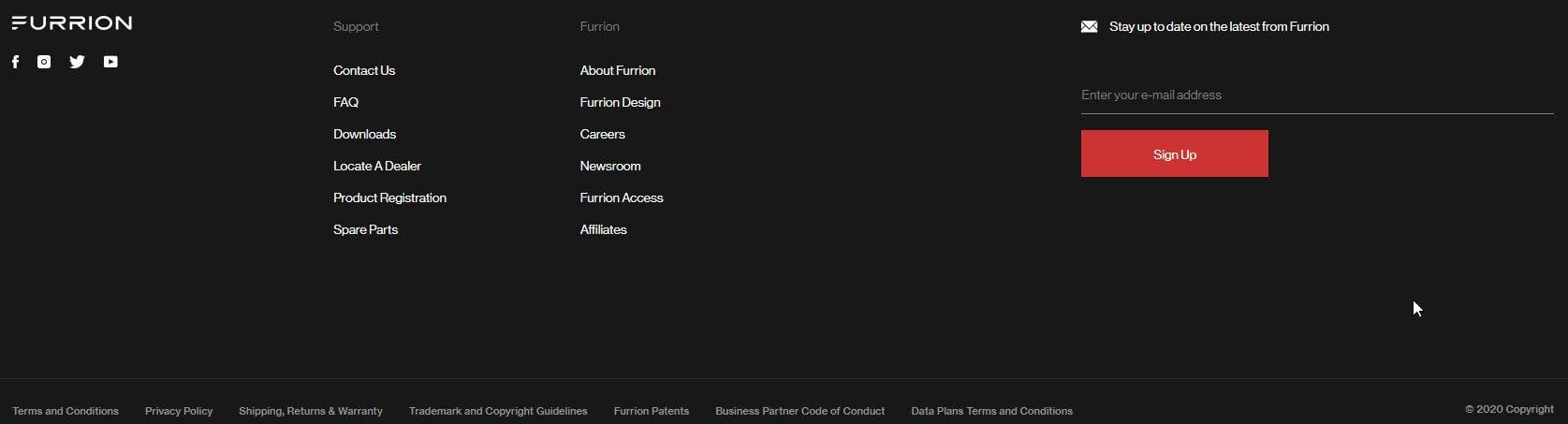Open Product Registration page
The width and height of the screenshot is (1568, 424).
pyautogui.click(x=389, y=197)
